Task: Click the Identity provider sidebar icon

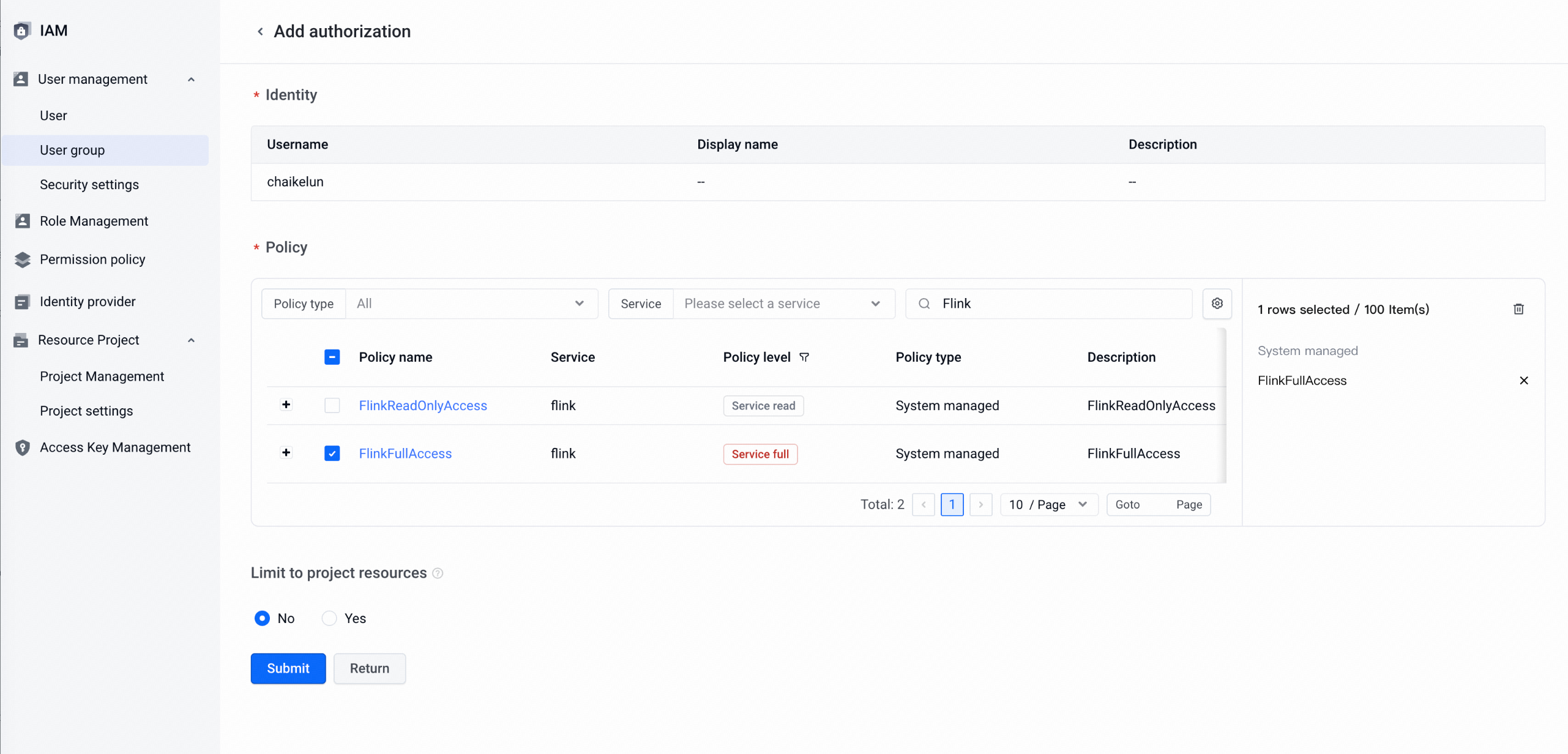Action: (22, 302)
